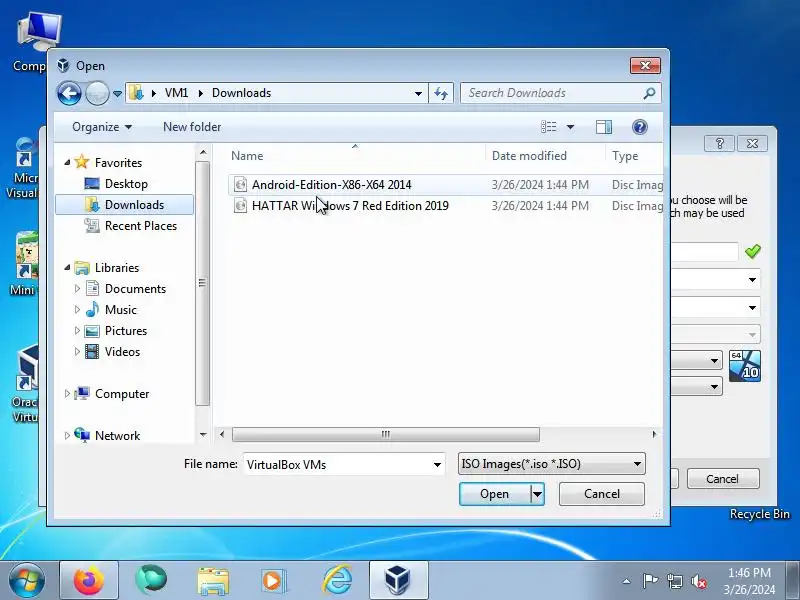This screenshot has width=800, height=600.
Task: Sort by Date modified column
Action: click(x=529, y=156)
